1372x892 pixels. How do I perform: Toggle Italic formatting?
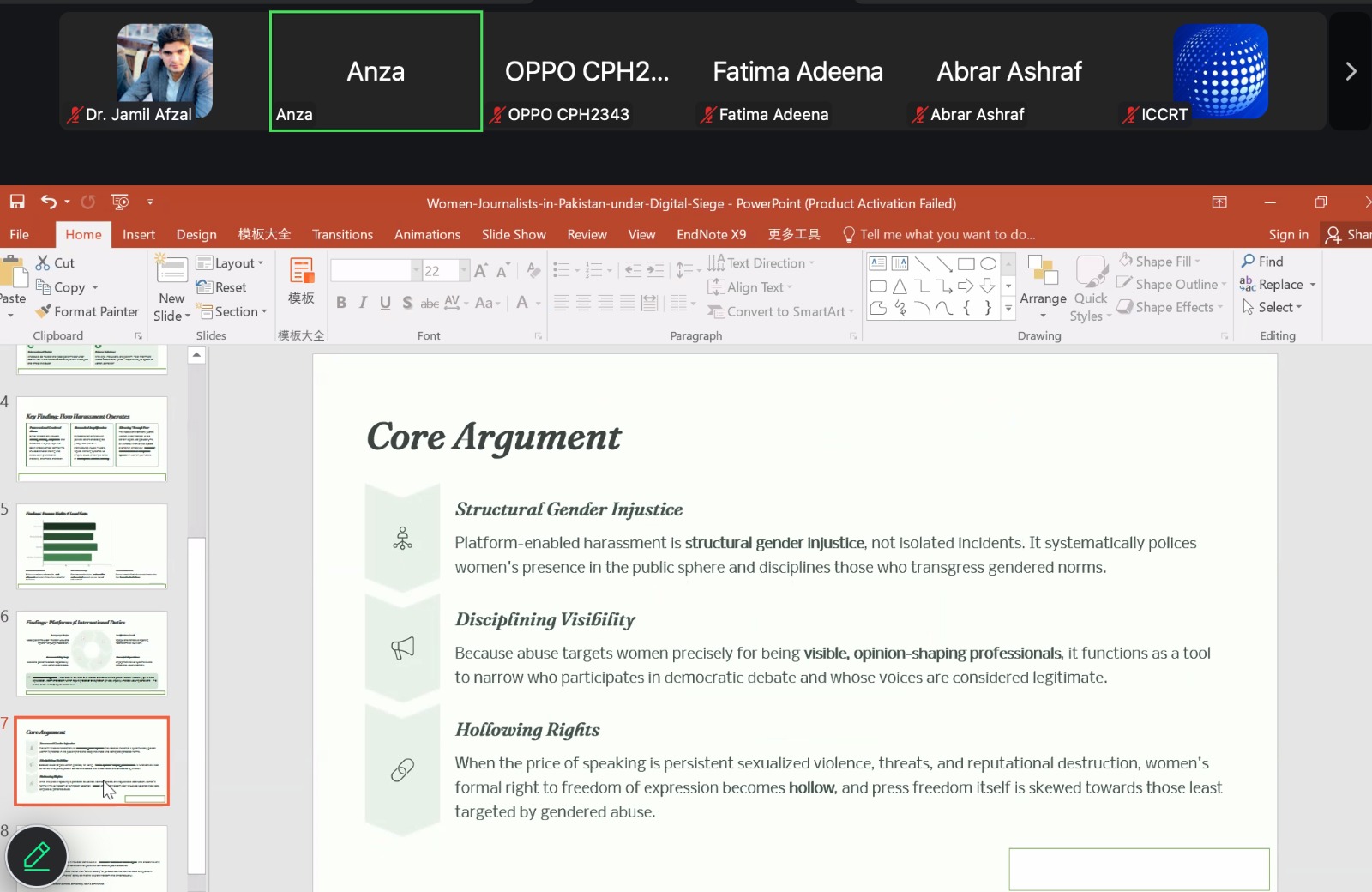tap(363, 303)
